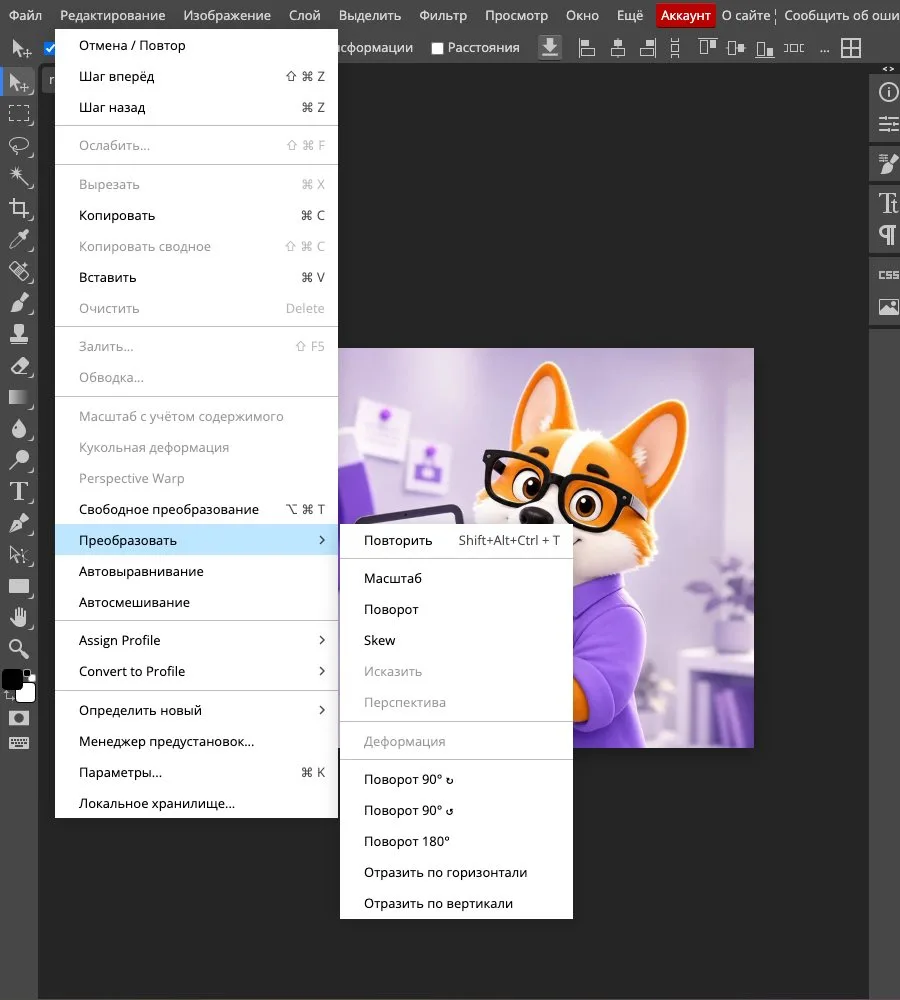Image resolution: width=900 pixels, height=1000 pixels.
Task: Open the Фильтр menu
Action: pyautogui.click(x=443, y=15)
